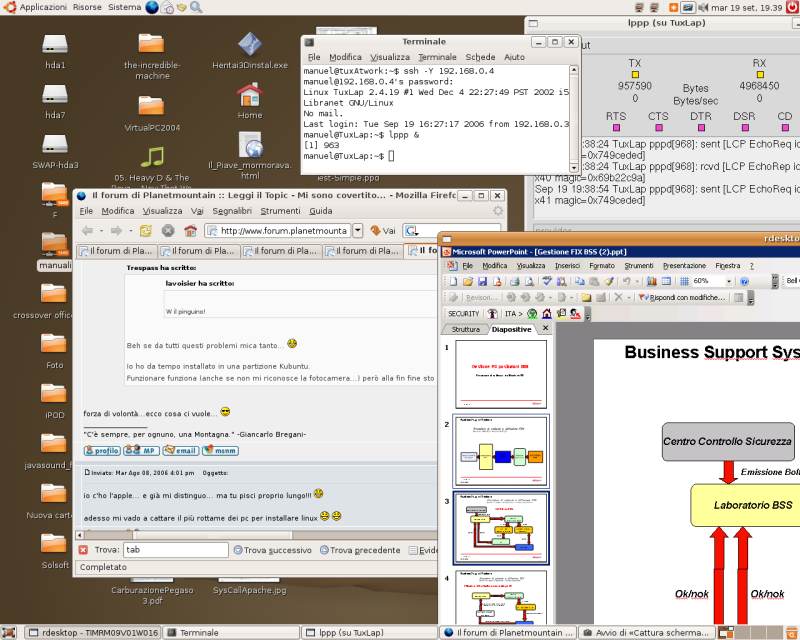Image resolution: width=800 pixels, height=640 pixels.
Task: Click the green globe icon in SECURITY toolbar
Action: 532,313
